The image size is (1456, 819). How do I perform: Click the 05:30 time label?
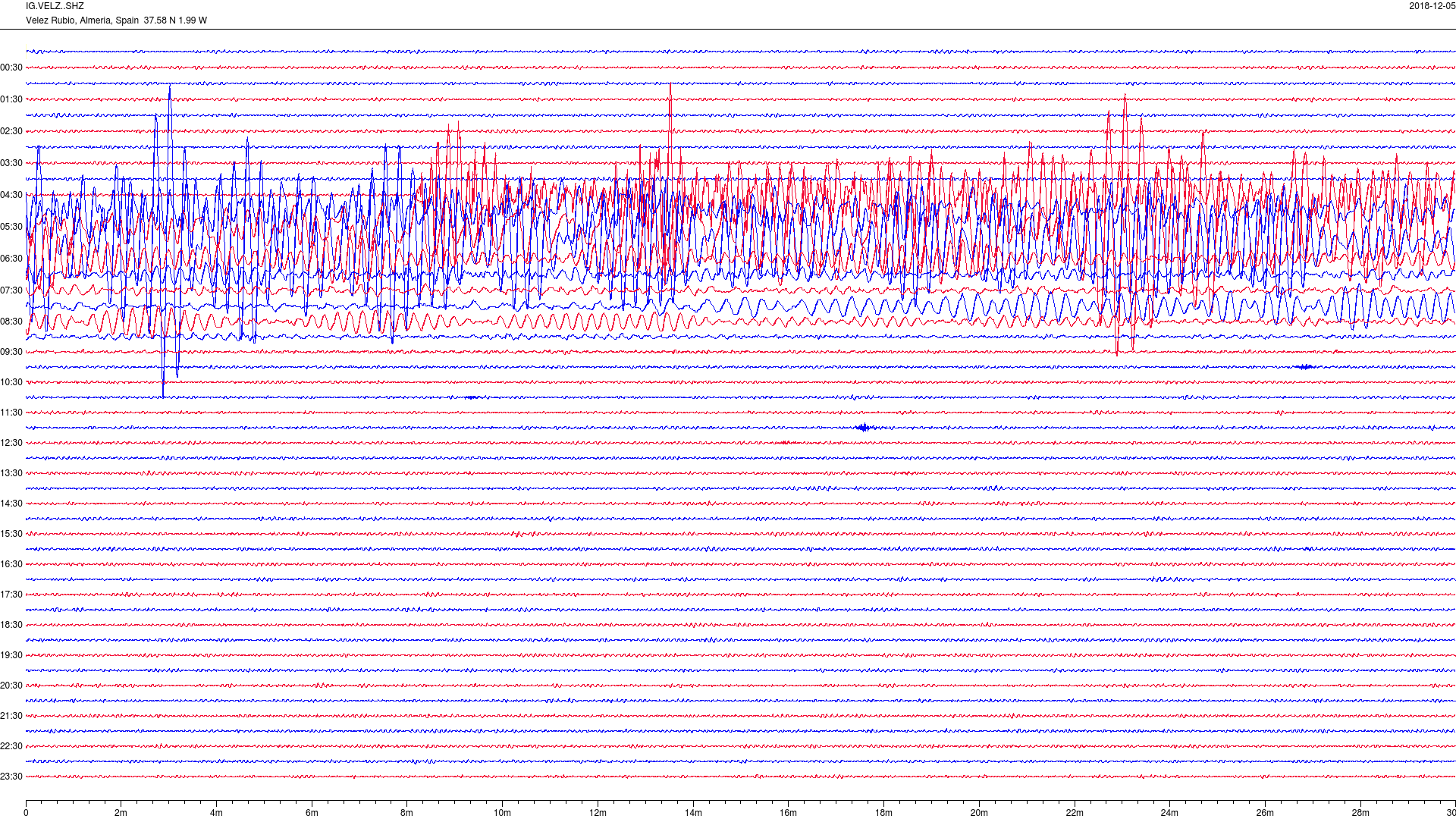coord(11,227)
